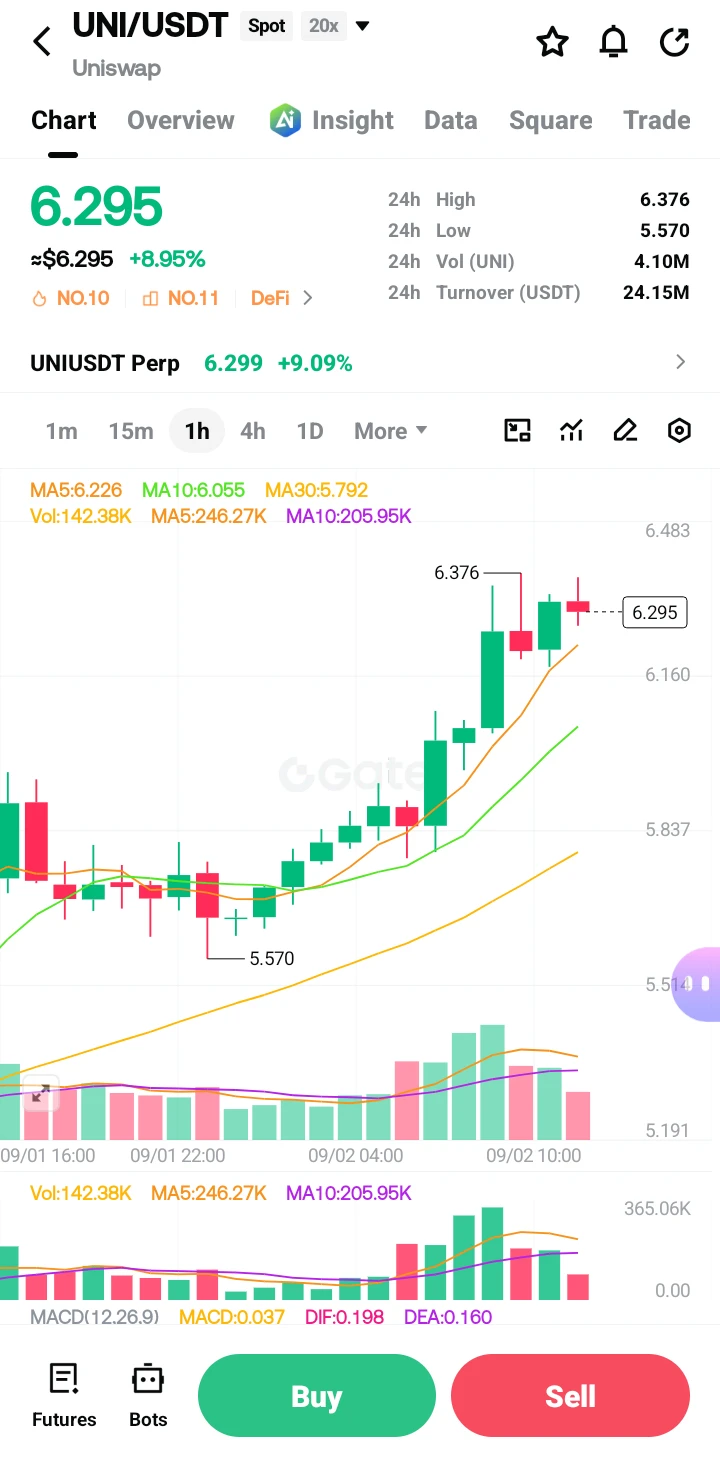Open Futures from bottom bar

coord(64,1396)
